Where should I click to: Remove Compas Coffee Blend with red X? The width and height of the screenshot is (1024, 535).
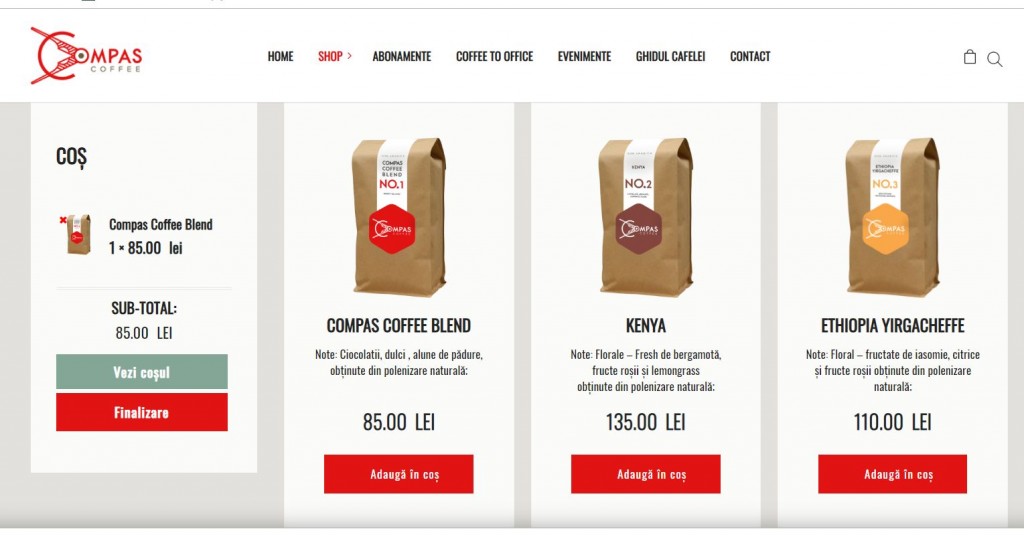(x=63, y=220)
